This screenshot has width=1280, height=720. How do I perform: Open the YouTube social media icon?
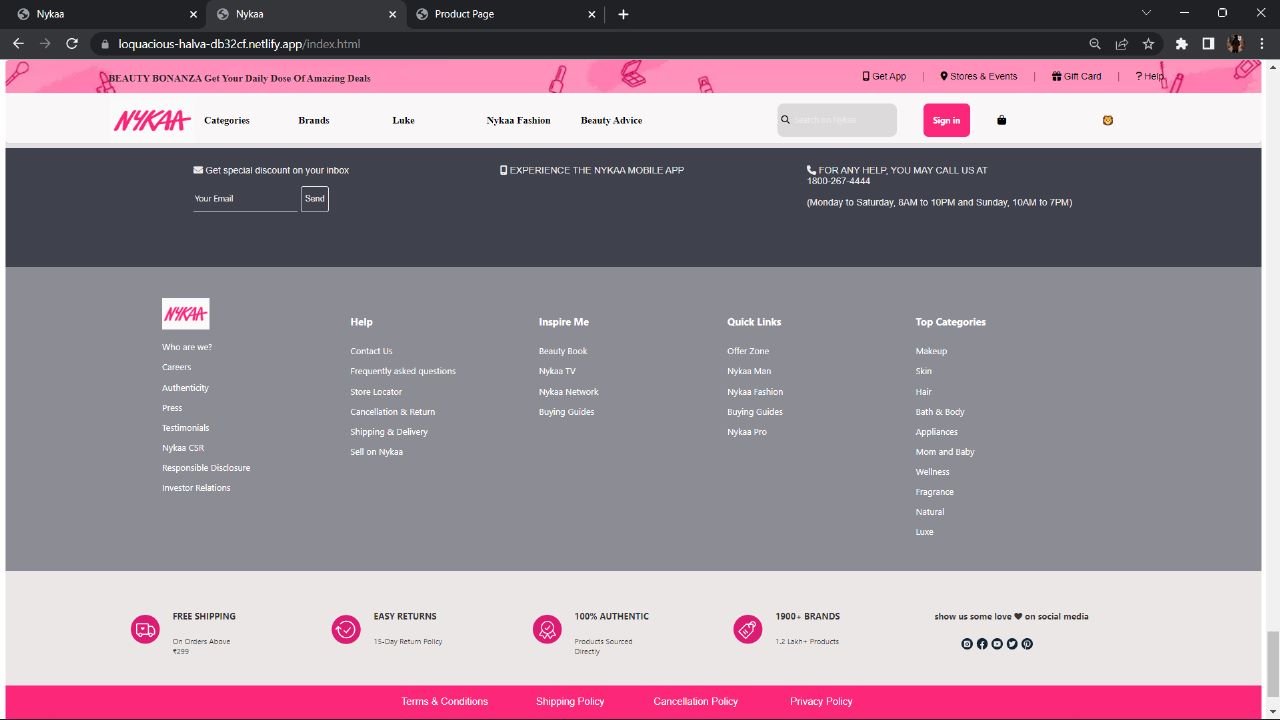pos(997,644)
